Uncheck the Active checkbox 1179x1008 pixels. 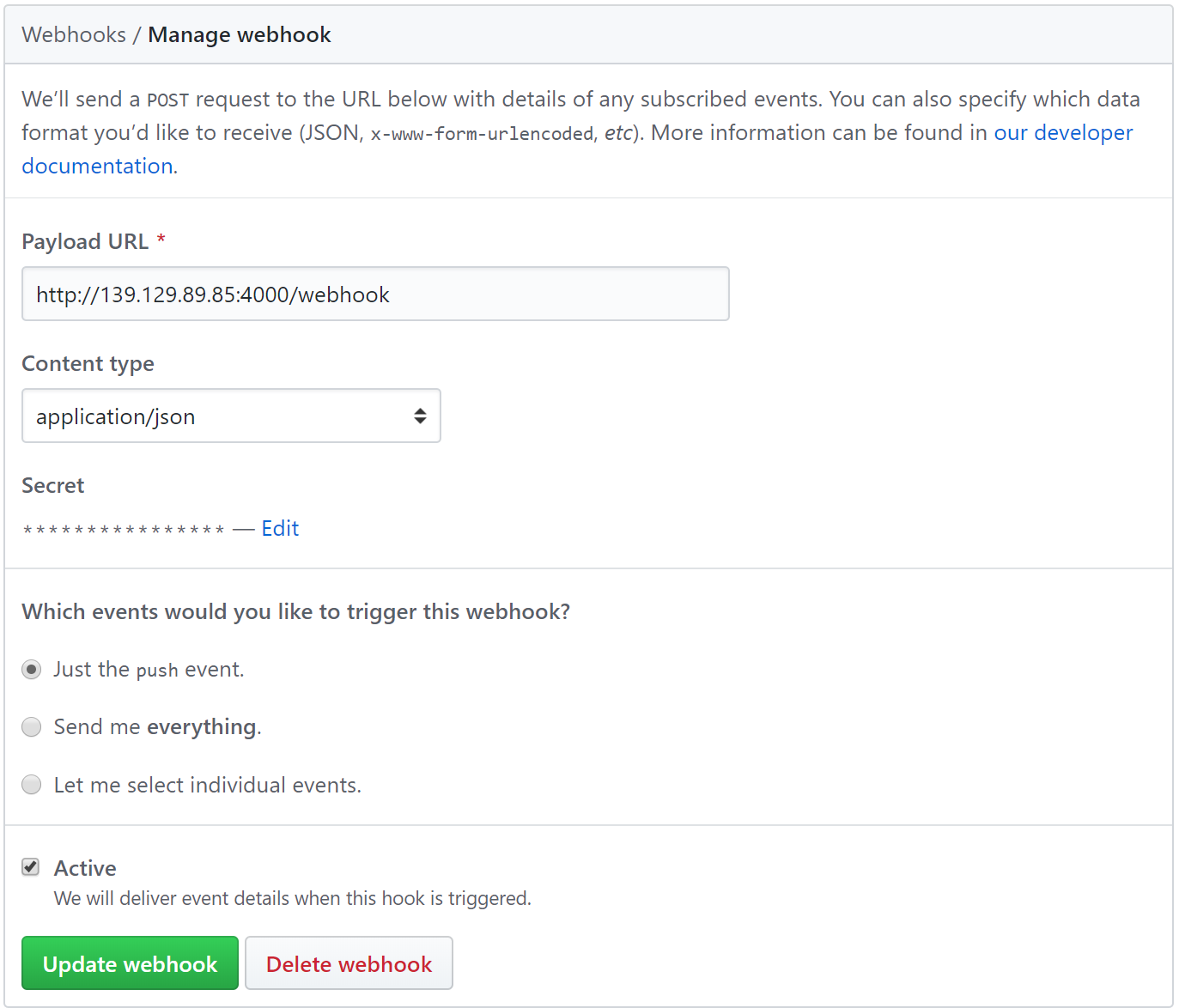point(30,867)
